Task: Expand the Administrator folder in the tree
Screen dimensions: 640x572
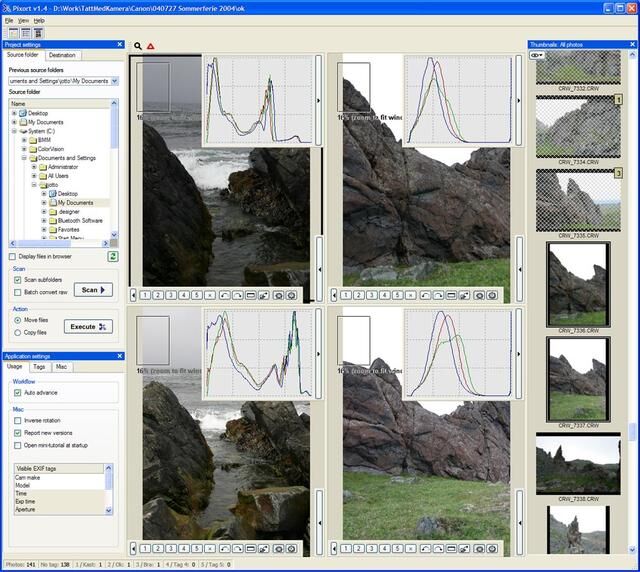Action: (35, 167)
